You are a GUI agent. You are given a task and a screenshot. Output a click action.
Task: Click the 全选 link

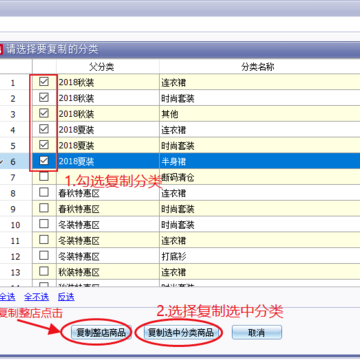[7, 297]
